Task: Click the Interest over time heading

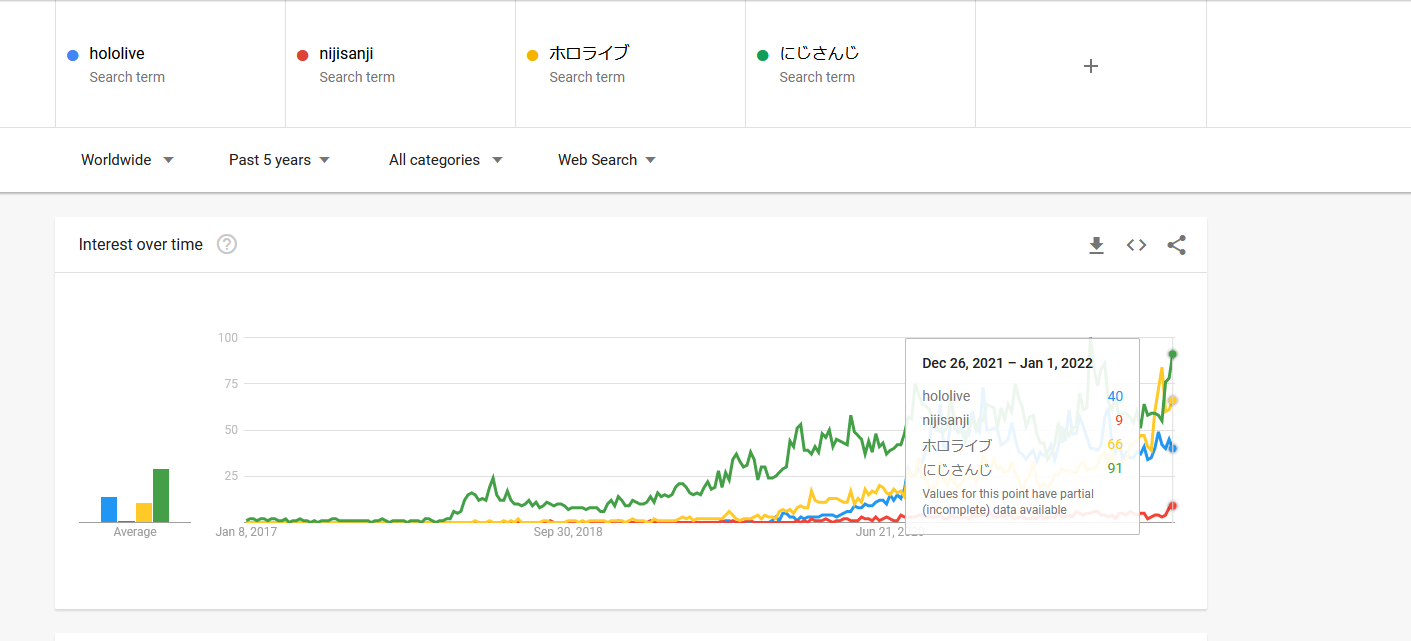Action: (x=141, y=244)
